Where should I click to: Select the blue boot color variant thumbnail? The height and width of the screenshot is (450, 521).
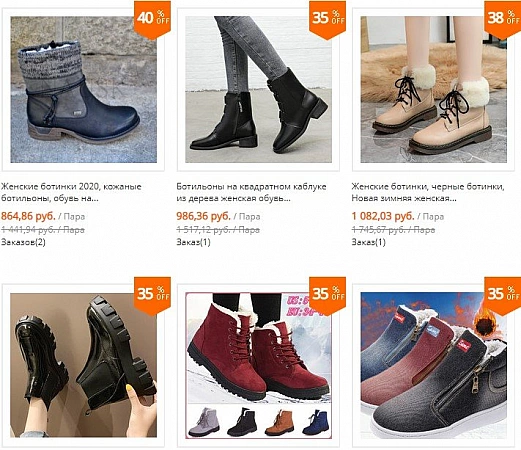316,422
